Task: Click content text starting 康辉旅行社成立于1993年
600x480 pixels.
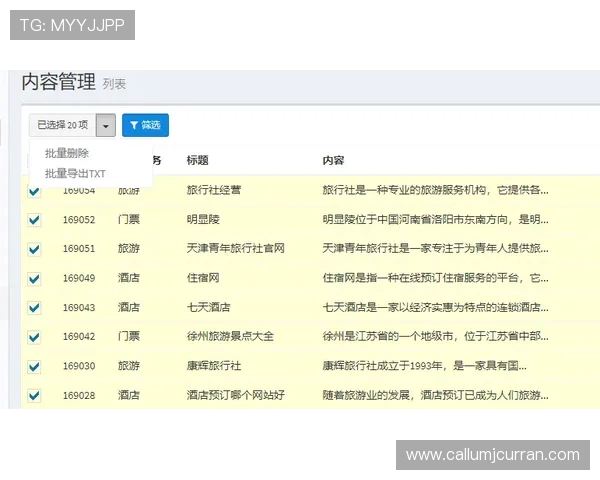Action: pos(424,366)
